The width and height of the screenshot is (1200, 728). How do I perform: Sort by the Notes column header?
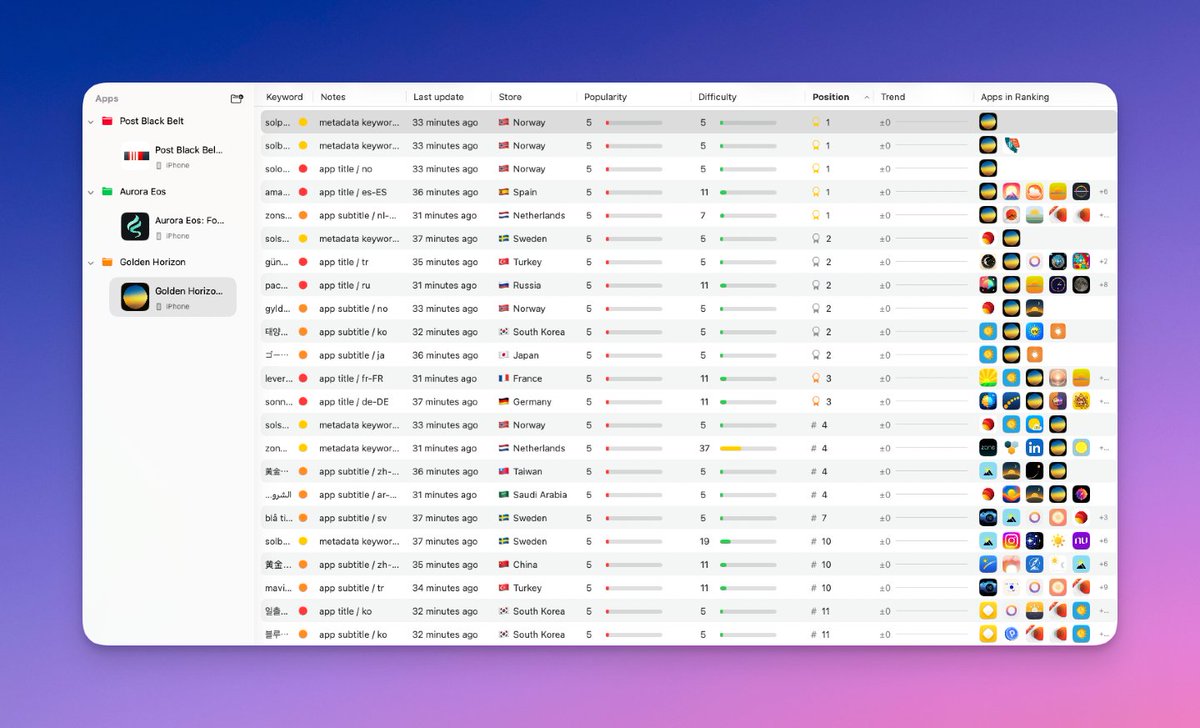coord(333,97)
